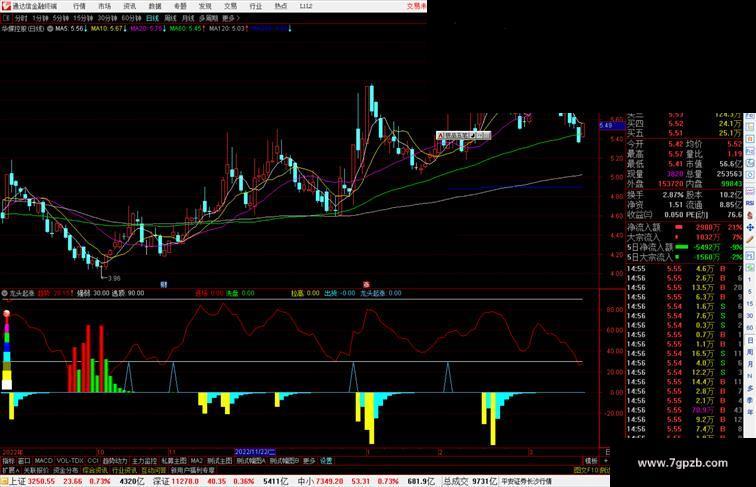This screenshot has height=487, width=756.
Task: Open the 资讯 menu
Action: tap(129, 6)
